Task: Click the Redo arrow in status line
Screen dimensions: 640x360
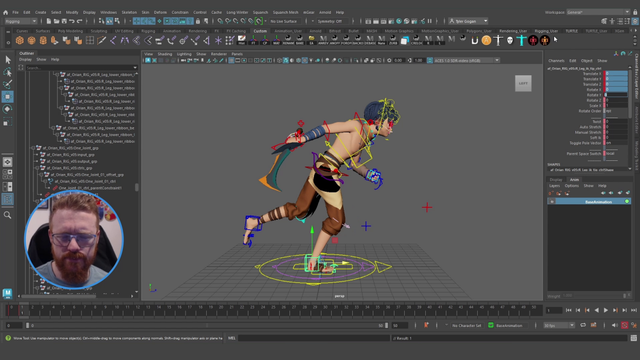Action: [x=80, y=21]
